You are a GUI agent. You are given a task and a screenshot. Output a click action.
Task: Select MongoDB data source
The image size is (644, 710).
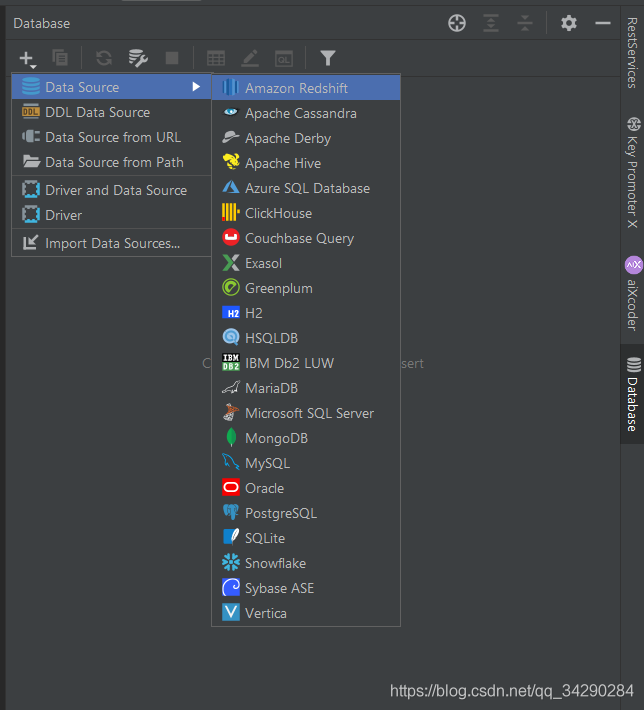tap(306, 438)
